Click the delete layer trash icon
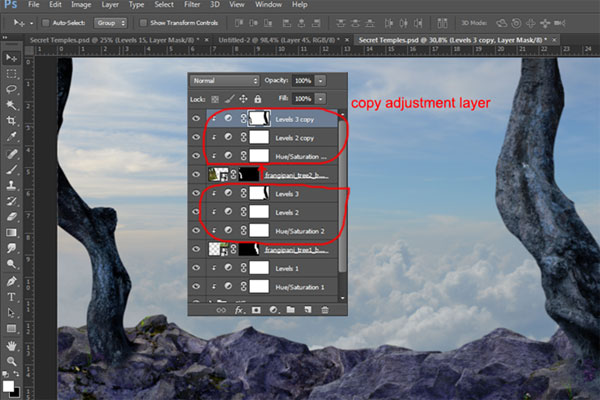The height and width of the screenshot is (400, 600). pos(323,310)
